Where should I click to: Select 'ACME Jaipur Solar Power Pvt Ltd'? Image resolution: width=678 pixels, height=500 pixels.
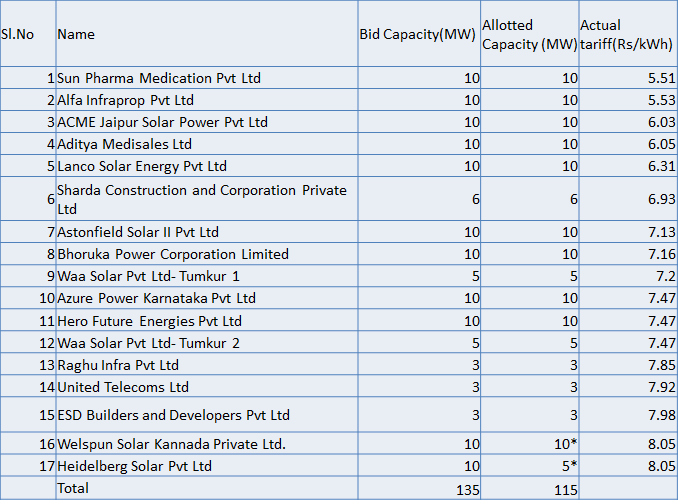point(207,122)
